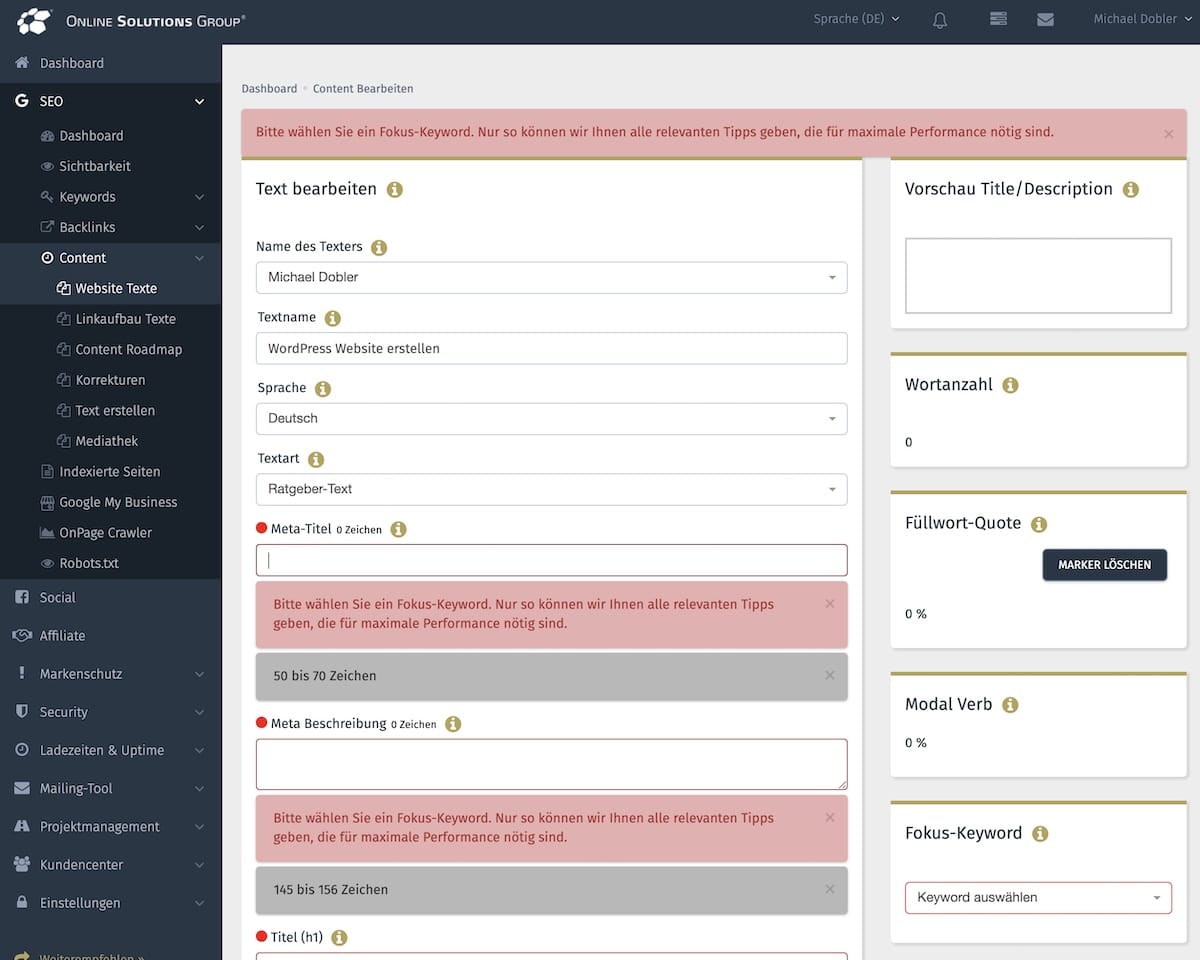Close the '145 bis 156 Zeichen' hint
Viewport: 1200px width, 960px height.
829,889
